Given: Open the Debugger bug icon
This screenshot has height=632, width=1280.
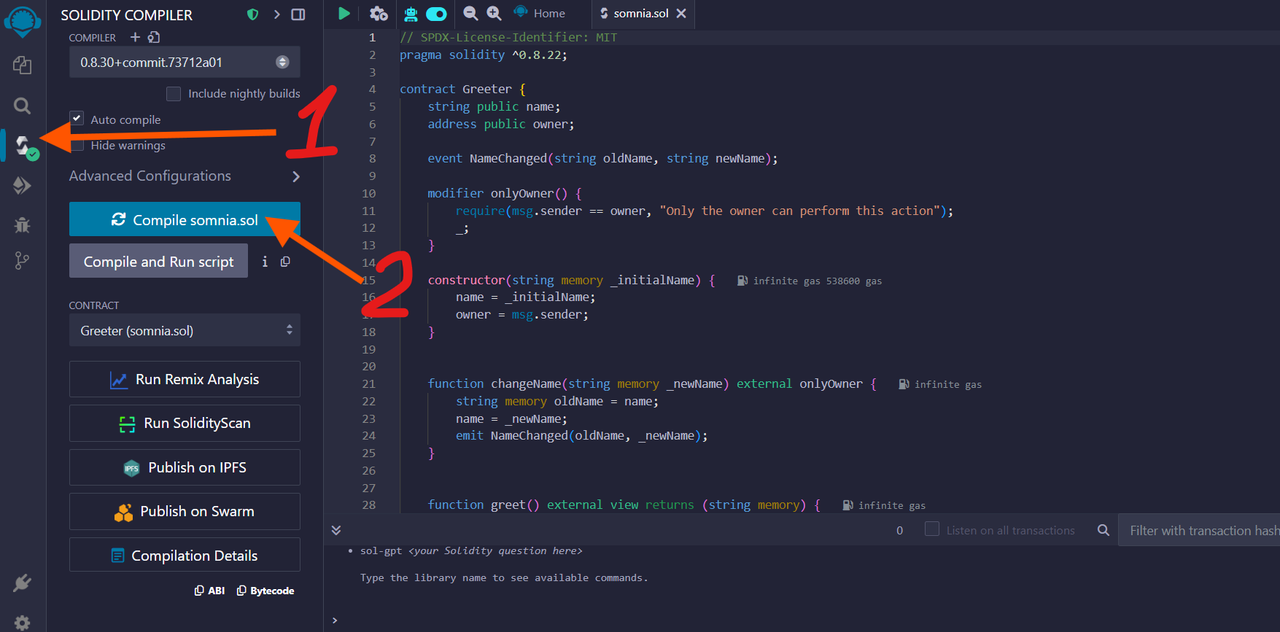Looking at the screenshot, I should tap(22, 225).
